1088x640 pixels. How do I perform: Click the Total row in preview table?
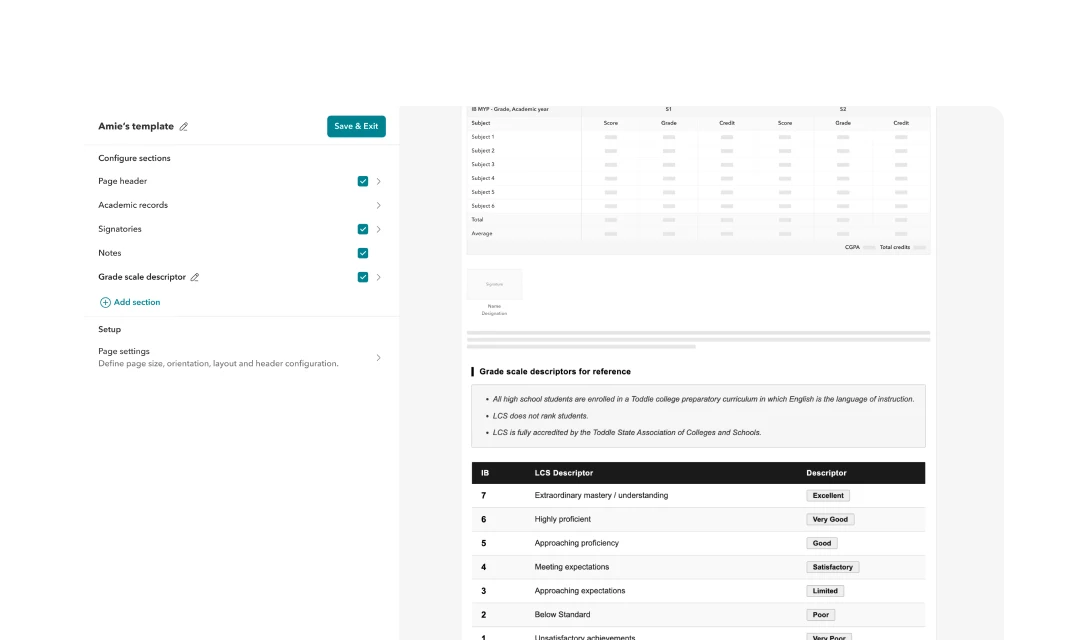coord(698,219)
